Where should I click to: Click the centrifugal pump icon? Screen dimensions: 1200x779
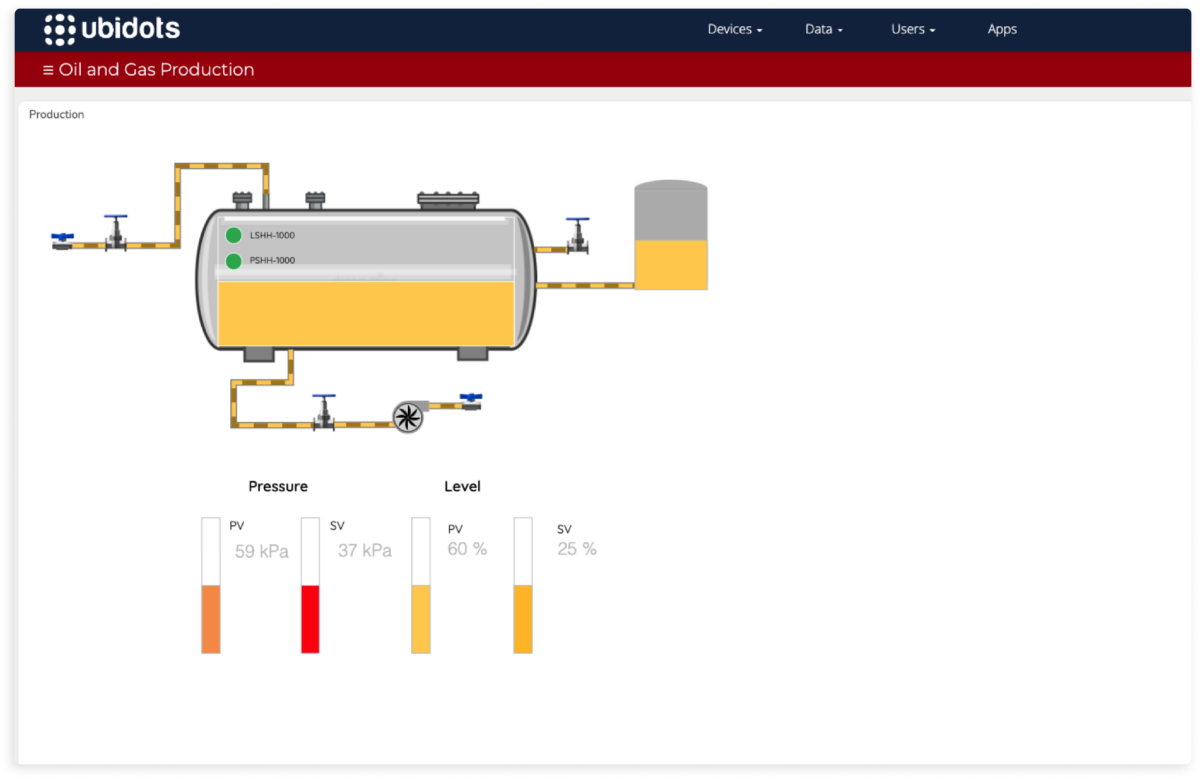pyautogui.click(x=408, y=416)
